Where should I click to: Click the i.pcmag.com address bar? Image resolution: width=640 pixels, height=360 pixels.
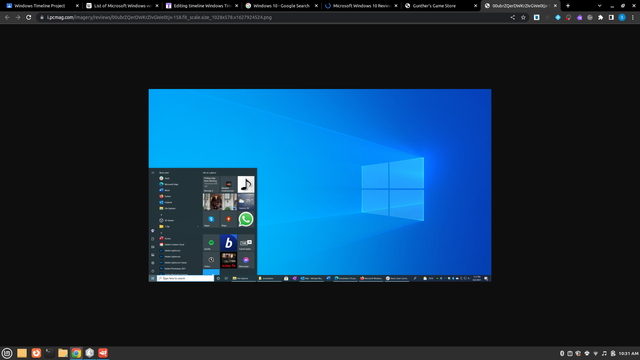pos(273,18)
